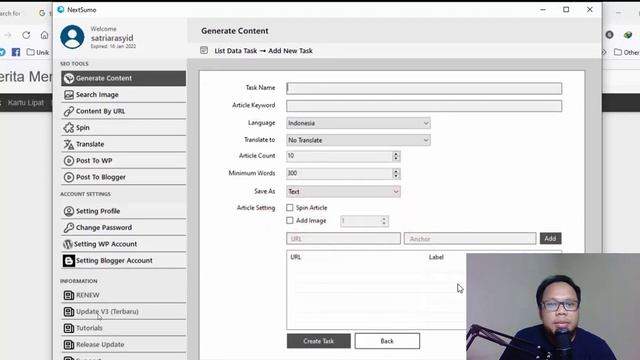640x360 pixels.
Task: Click the Change Password key icon
Action: coord(69,227)
